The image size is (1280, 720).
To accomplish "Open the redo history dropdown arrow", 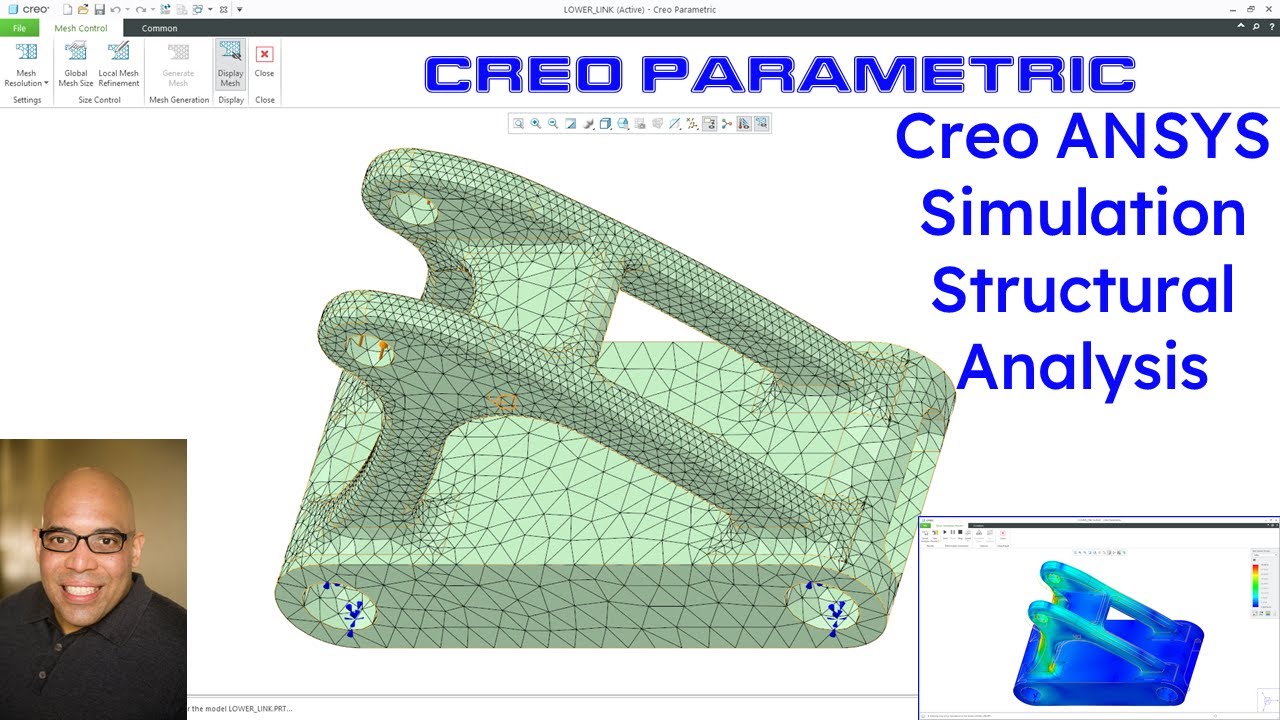I will tap(152, 9).
